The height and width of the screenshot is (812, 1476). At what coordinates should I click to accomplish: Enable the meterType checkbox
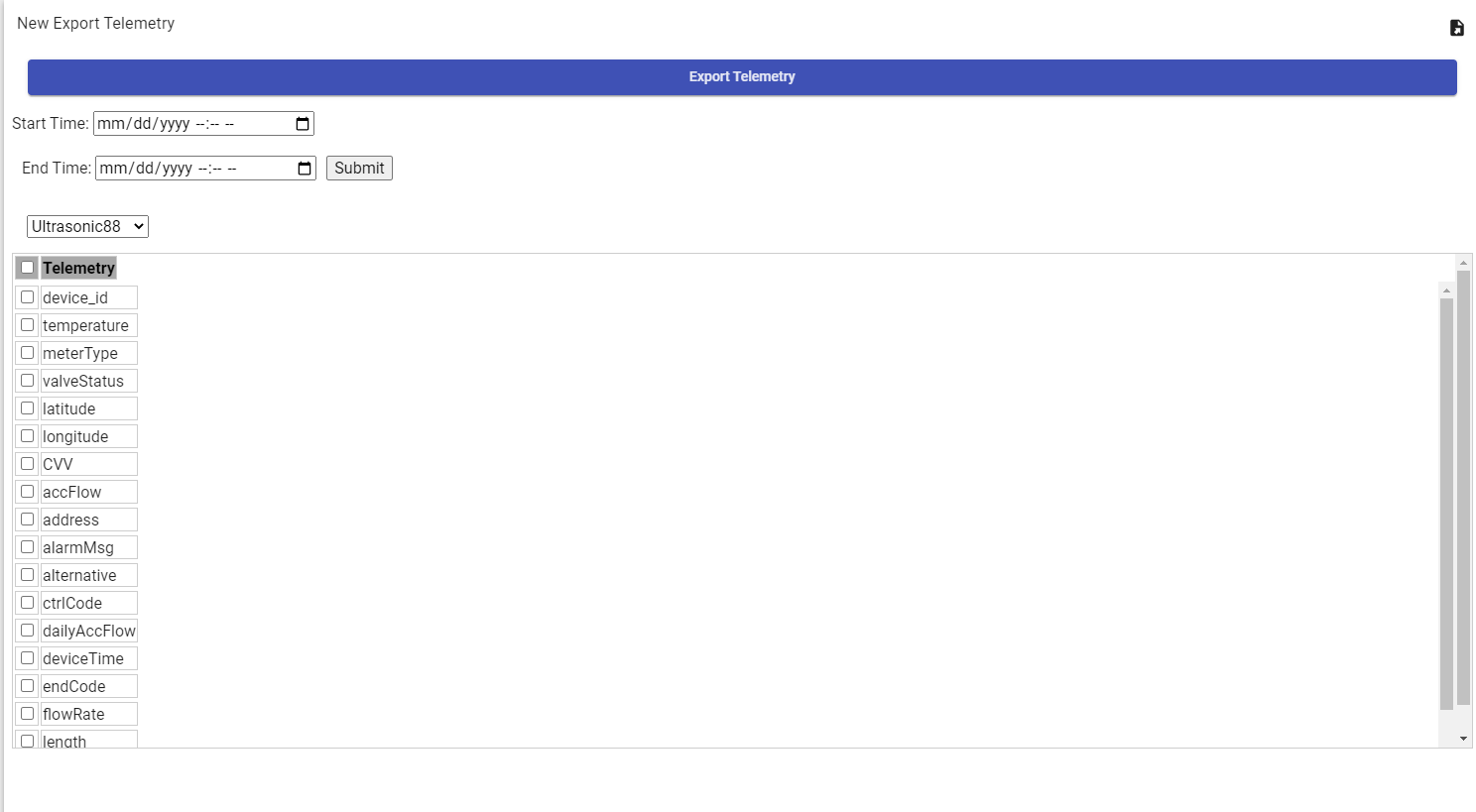27,352
